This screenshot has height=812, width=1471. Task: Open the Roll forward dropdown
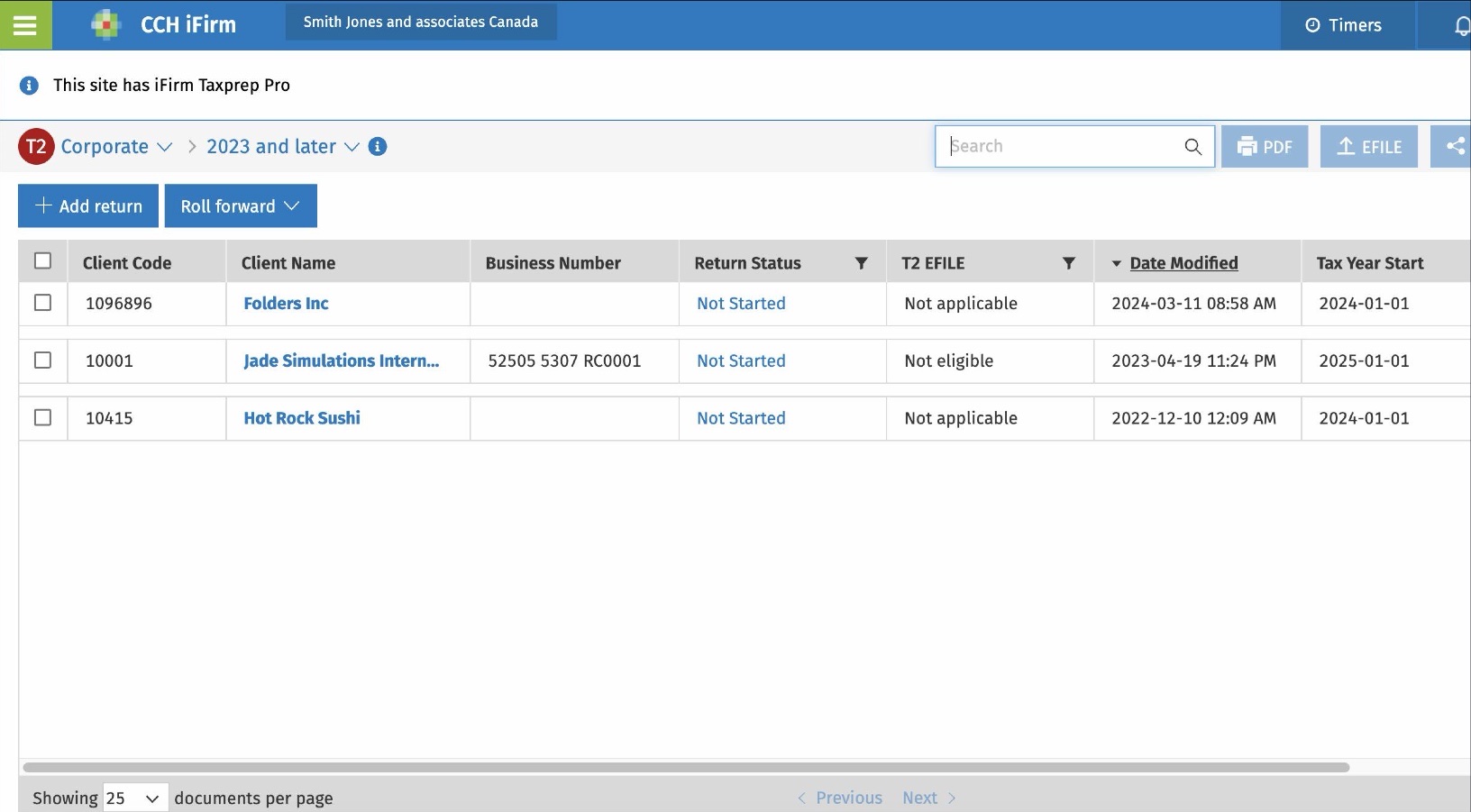[241, 206]
